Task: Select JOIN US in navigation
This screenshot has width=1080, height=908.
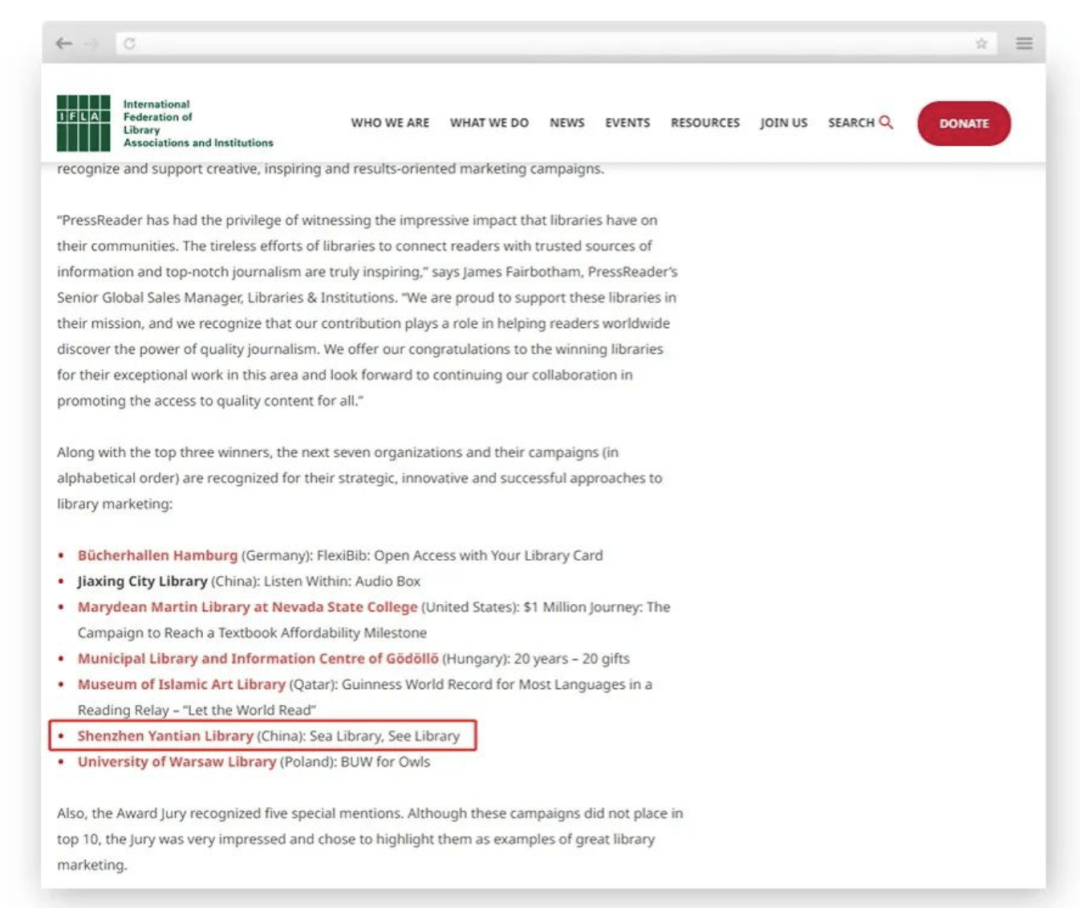Action: pyautogui.click(x=783, y=123)
